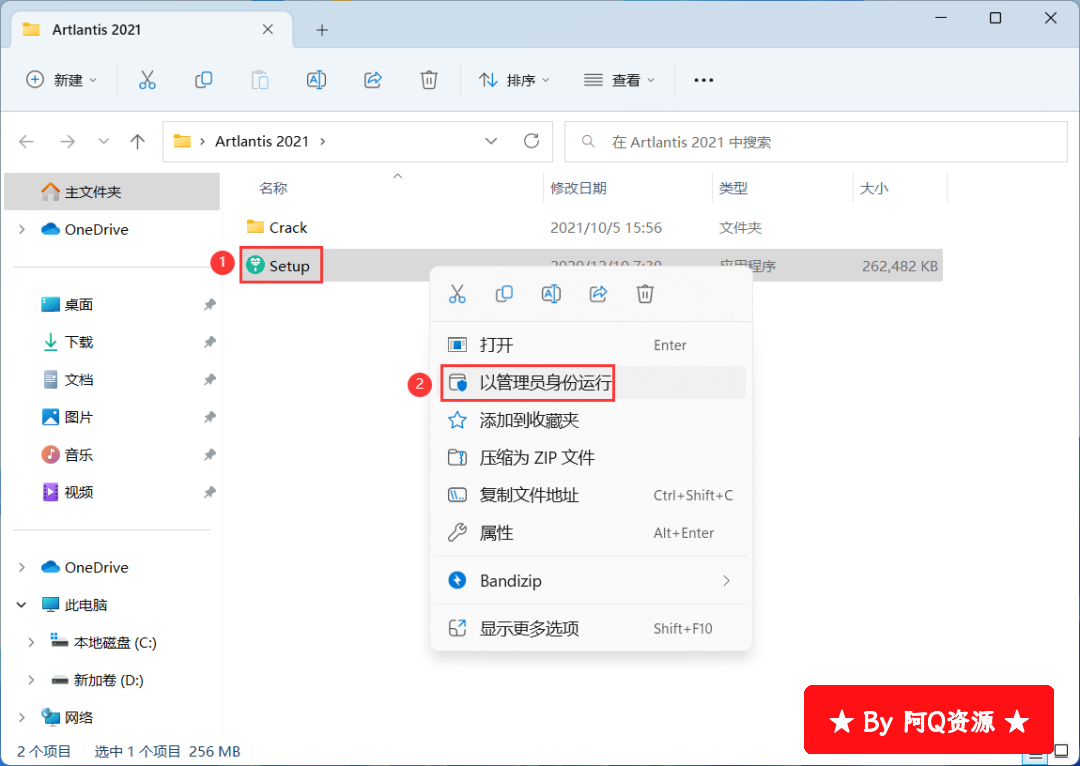The width and height of the screenshot is (1080, 766).
Task: Open the 排序 (Sort) dropdown
Action: [x=515, y=80]
